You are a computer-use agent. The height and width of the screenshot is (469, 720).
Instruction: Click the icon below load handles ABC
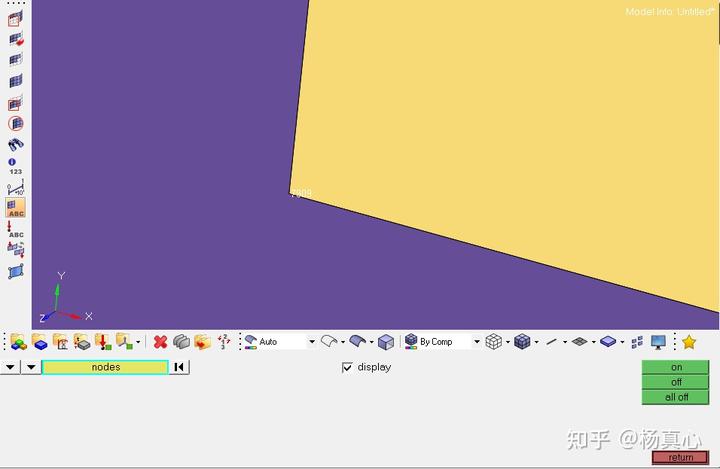point(16,249)
